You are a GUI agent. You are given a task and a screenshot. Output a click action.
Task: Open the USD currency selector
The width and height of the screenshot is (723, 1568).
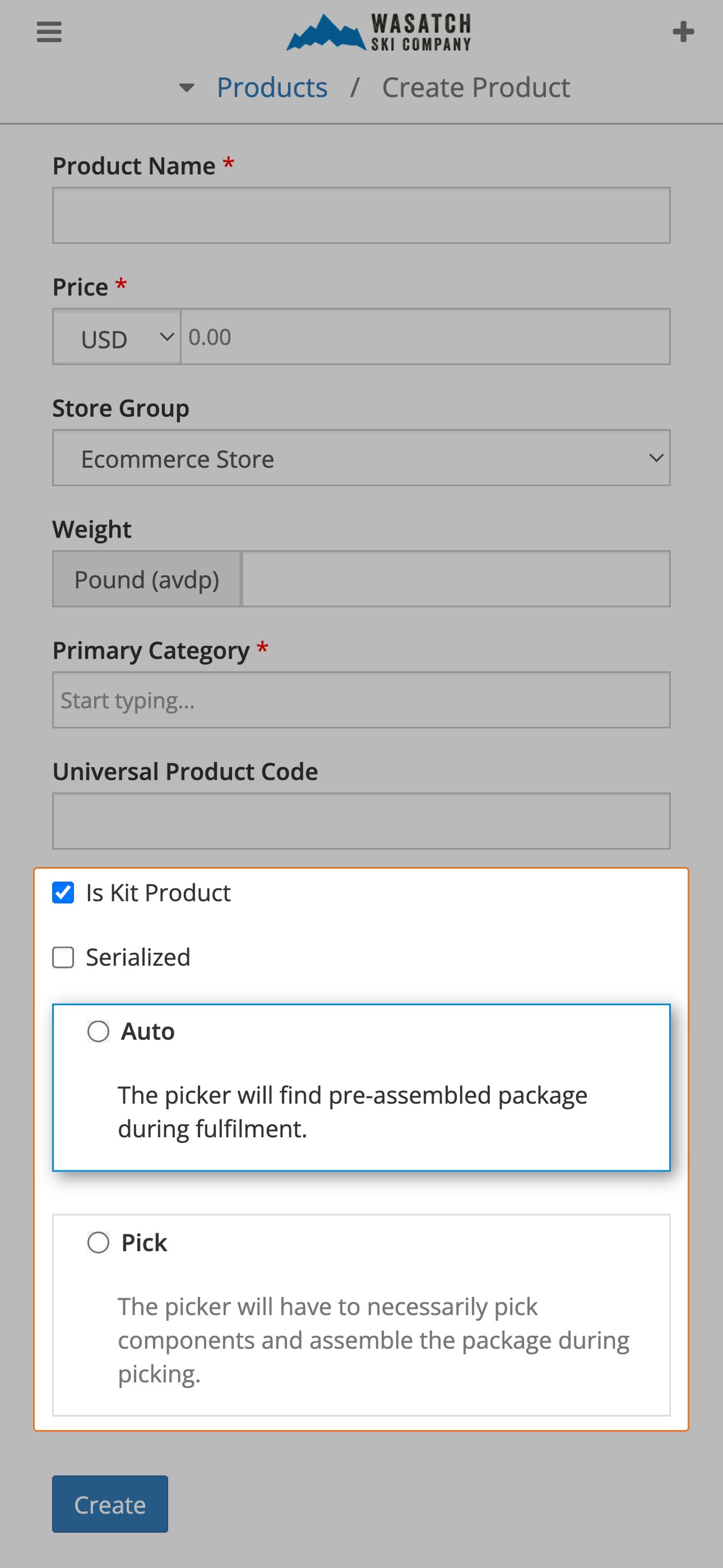pyautogui.click(x=115, y=336)
